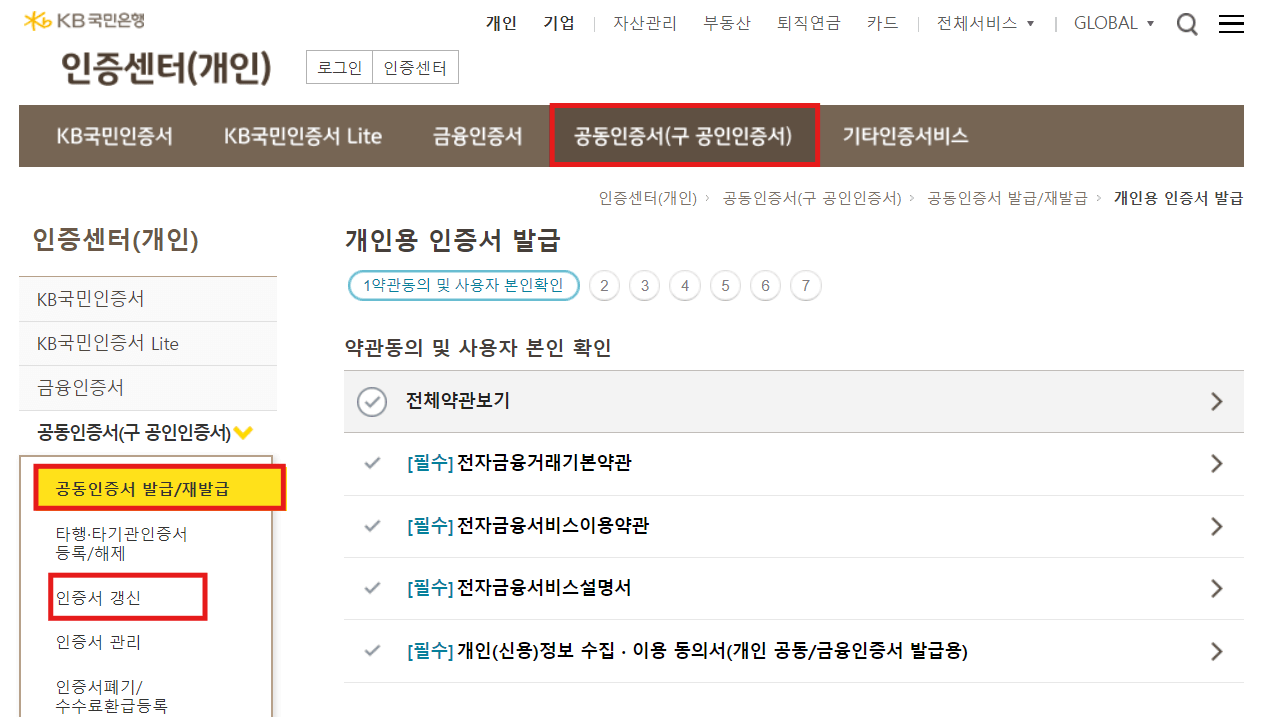1270x717 pixels.
Task: Select 타행·타기관인증서 등록/해제 in the sidebar
Action: pyautogui.click(x=122, y=543)
